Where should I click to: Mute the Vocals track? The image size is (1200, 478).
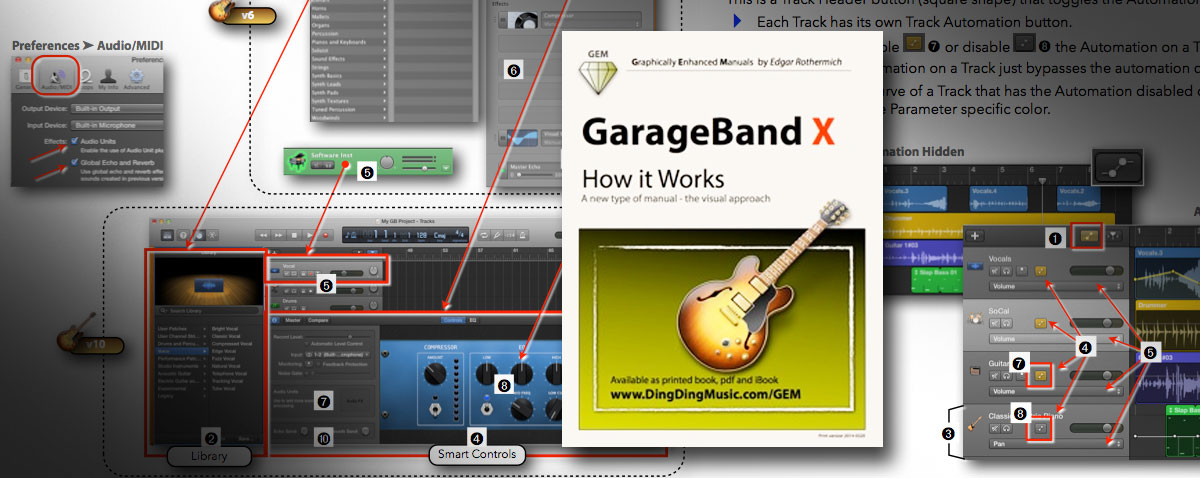pos(994,271)
